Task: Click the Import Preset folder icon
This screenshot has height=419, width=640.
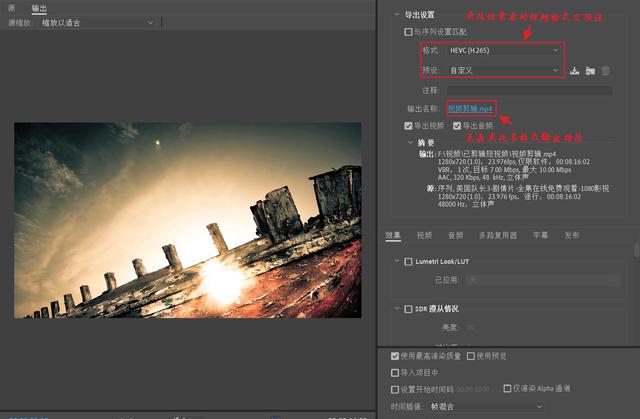Action: [x=590, y=71]
